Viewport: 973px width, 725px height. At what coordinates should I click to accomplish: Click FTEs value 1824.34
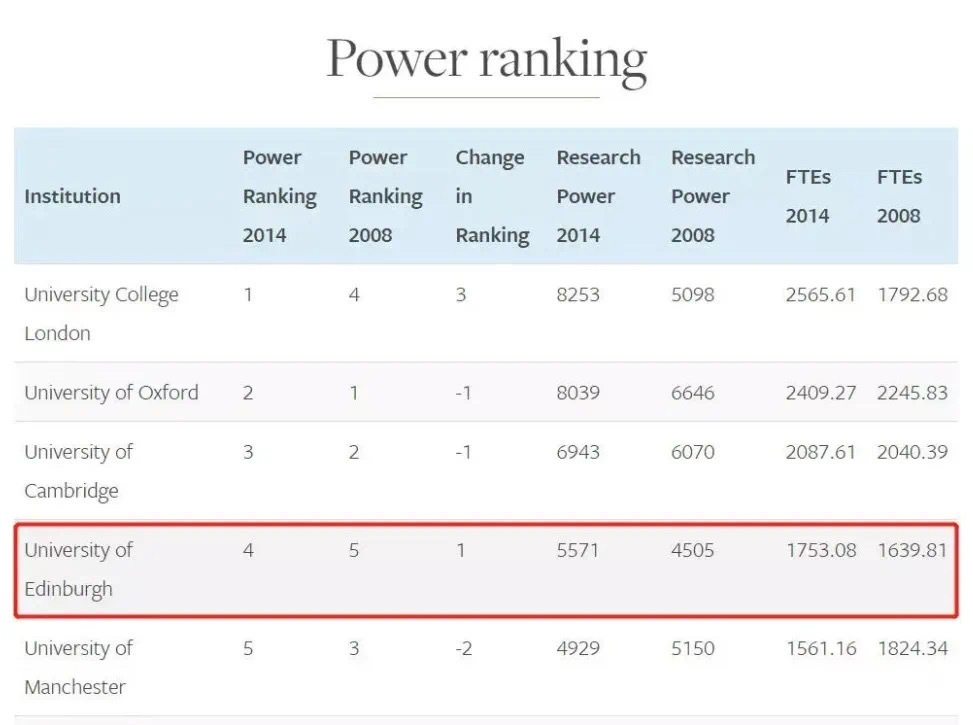point(912,648)
